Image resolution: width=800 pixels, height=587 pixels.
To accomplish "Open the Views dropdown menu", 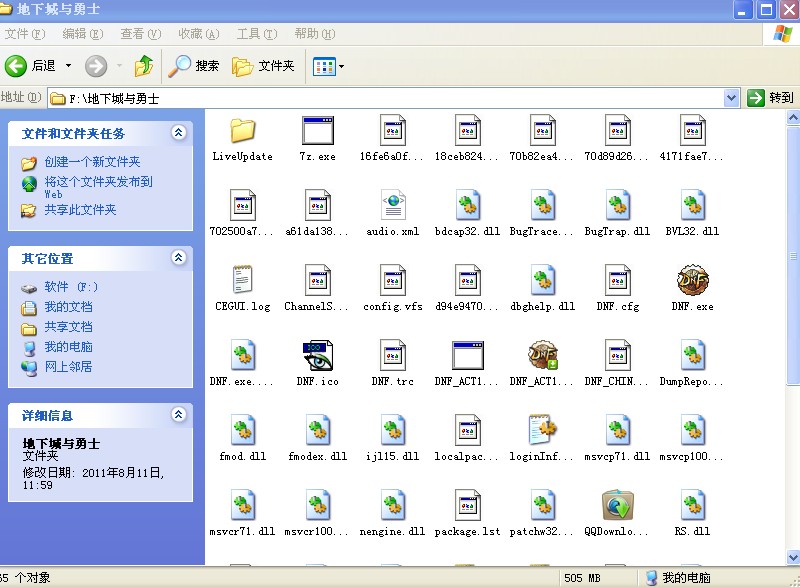I will point(341,66).
